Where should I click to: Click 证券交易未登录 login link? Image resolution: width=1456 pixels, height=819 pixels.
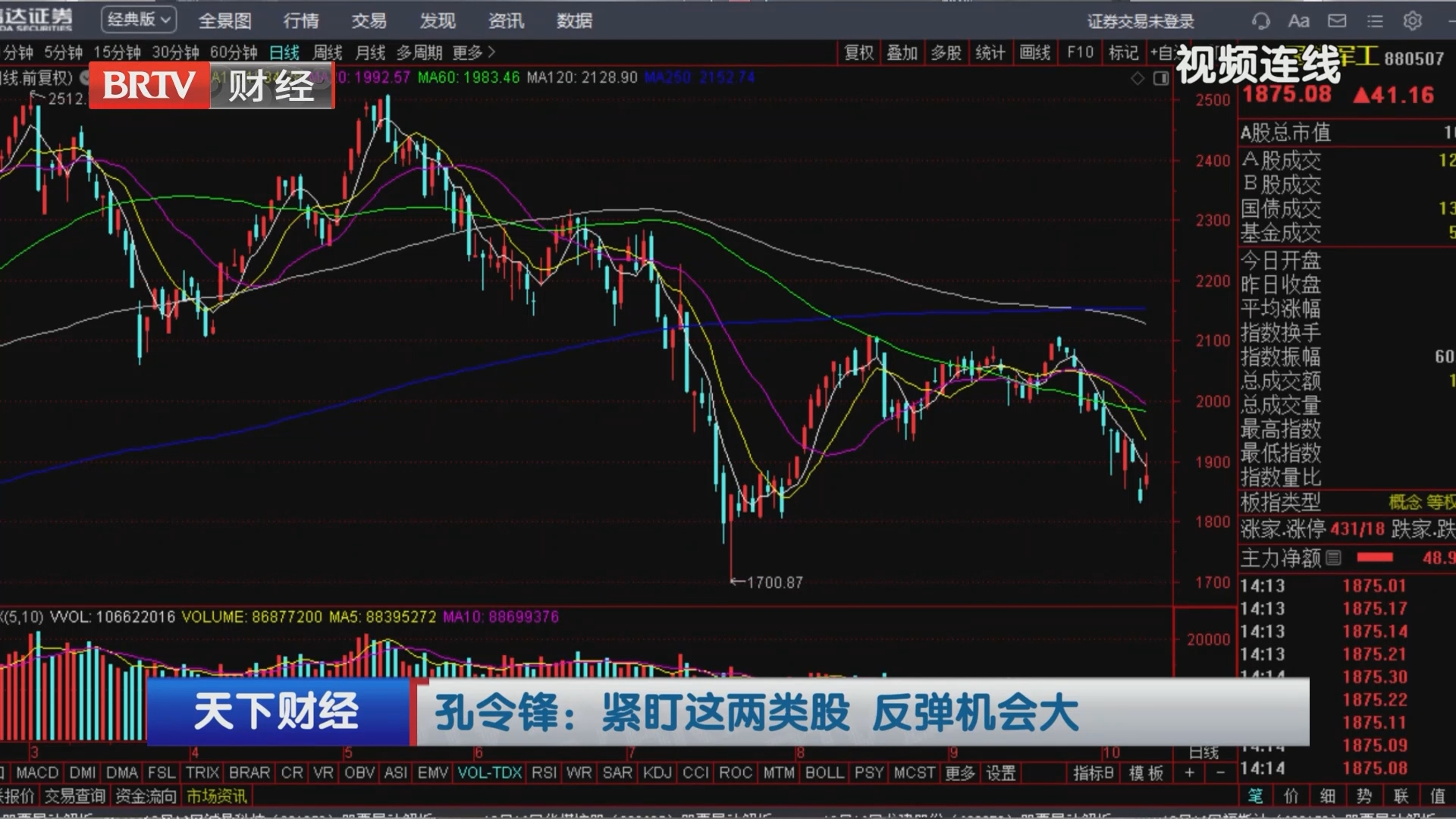click(1141, 21)
